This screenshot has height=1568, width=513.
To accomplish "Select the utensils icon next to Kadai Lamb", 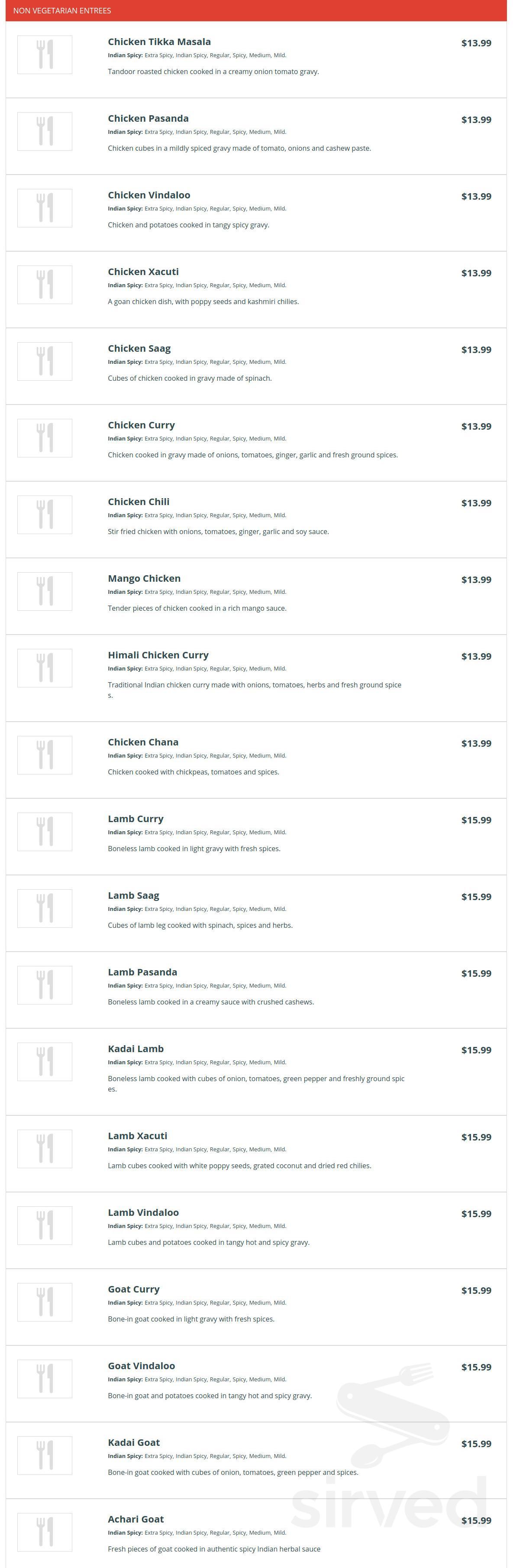I will (x=45, y=1062).
